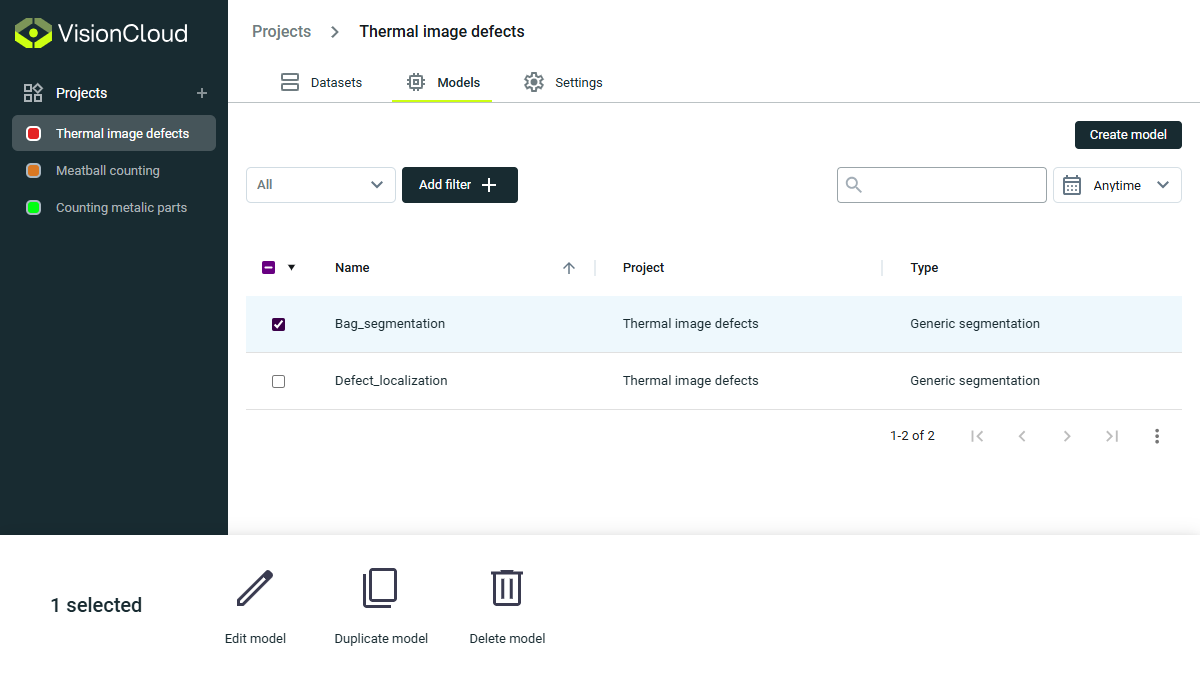Click the search magnifier icon
Viewport: 1200px width, 675px height.
(x=853, y=184)
